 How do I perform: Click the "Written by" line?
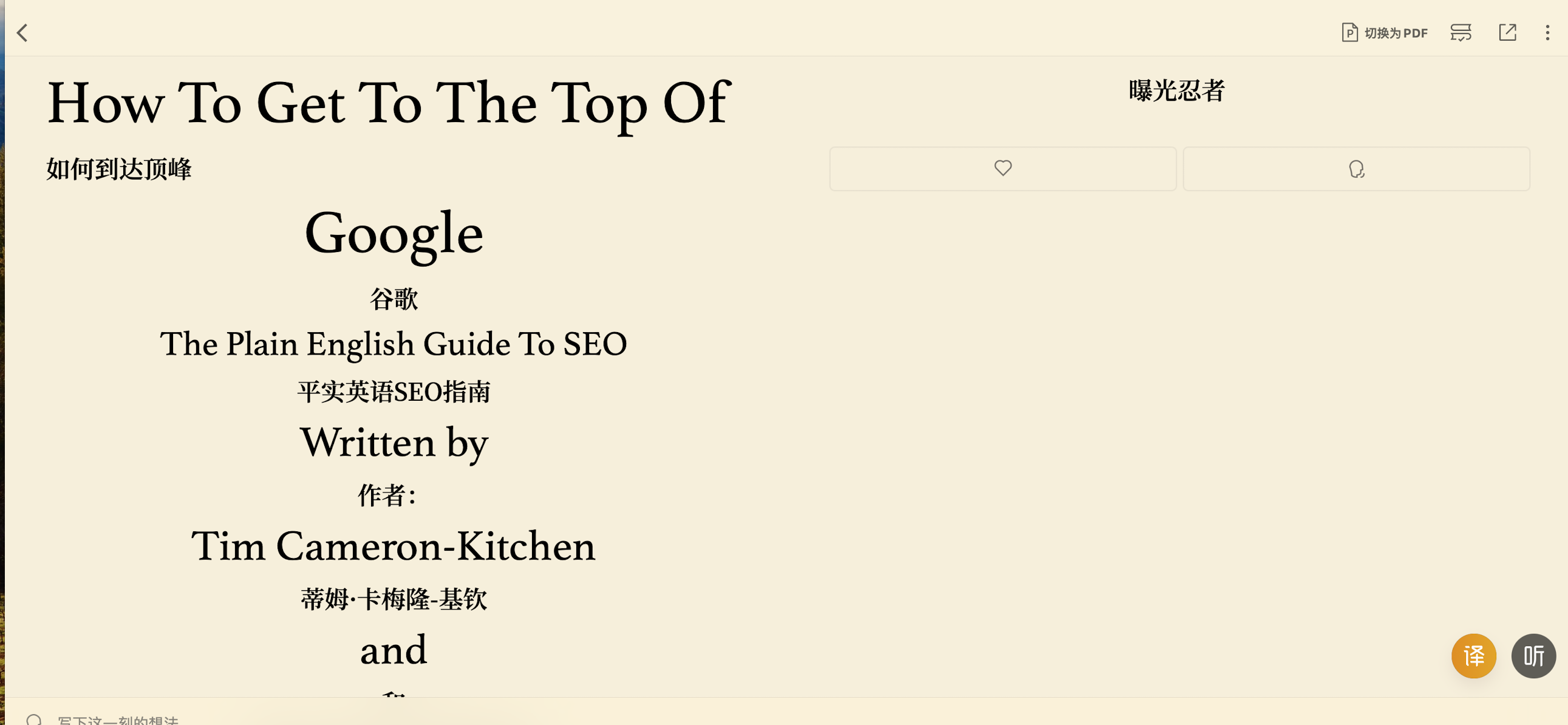[x=394, y=443]
